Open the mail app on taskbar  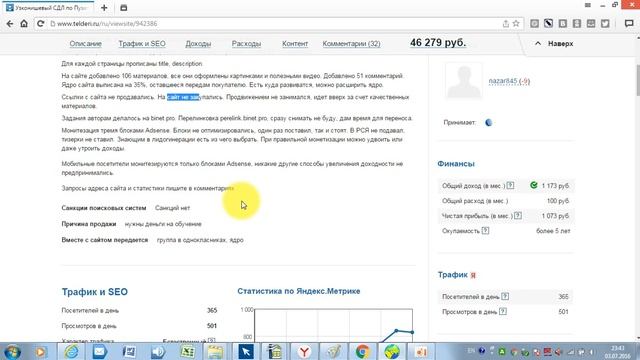pos(100,351)
